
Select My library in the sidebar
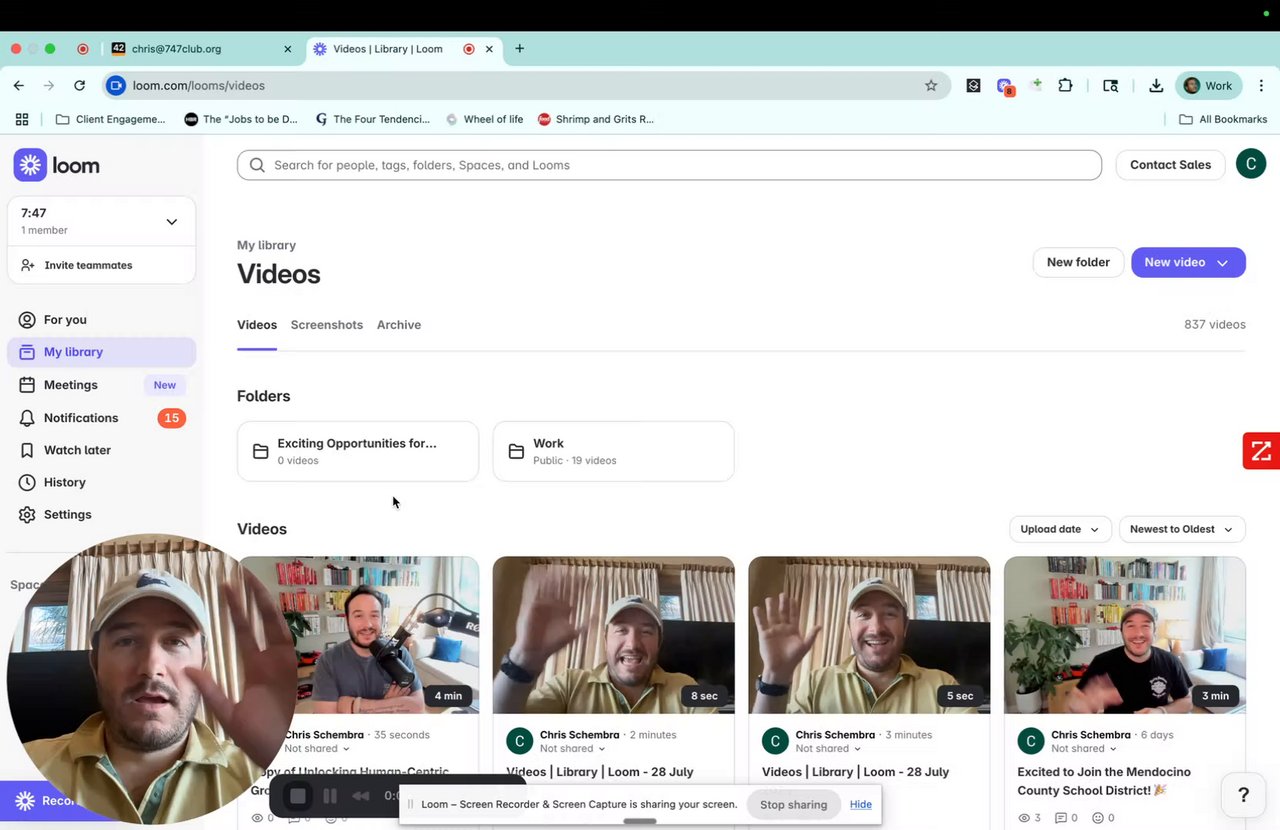point(101,352)
